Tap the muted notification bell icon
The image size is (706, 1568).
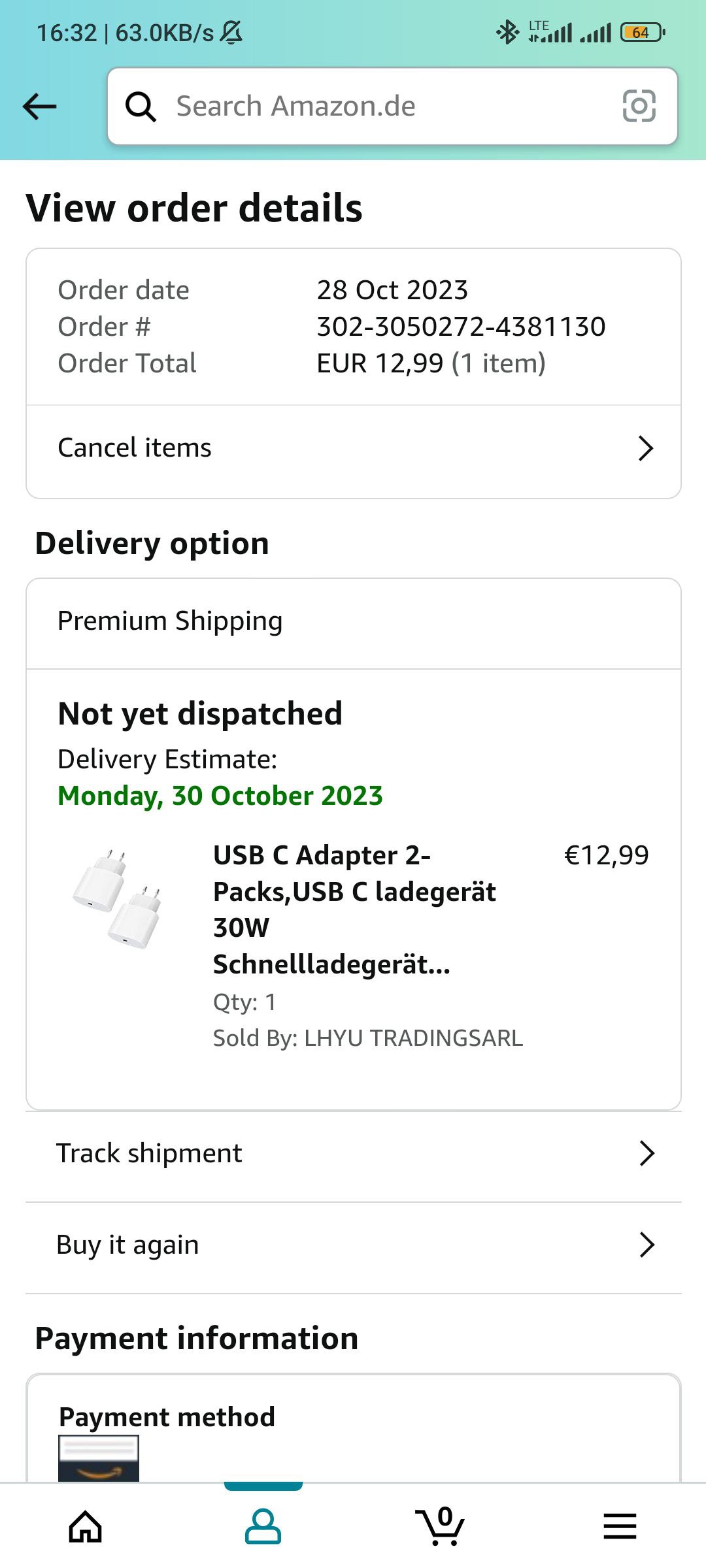[x=231, y=32]
